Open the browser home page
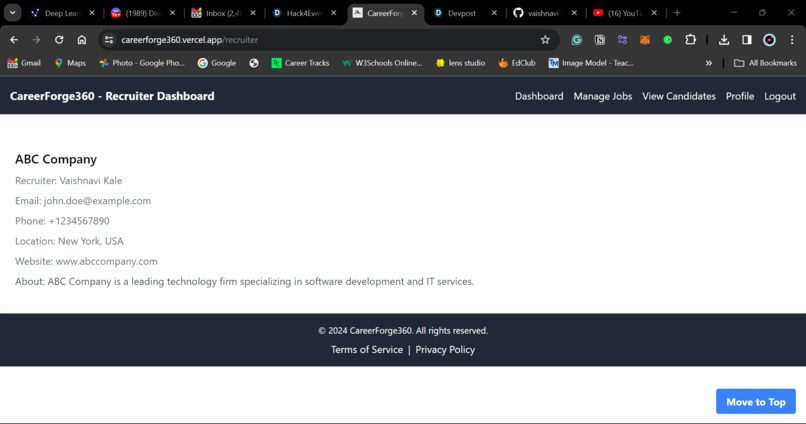806x424 pixels. [82, 40]
